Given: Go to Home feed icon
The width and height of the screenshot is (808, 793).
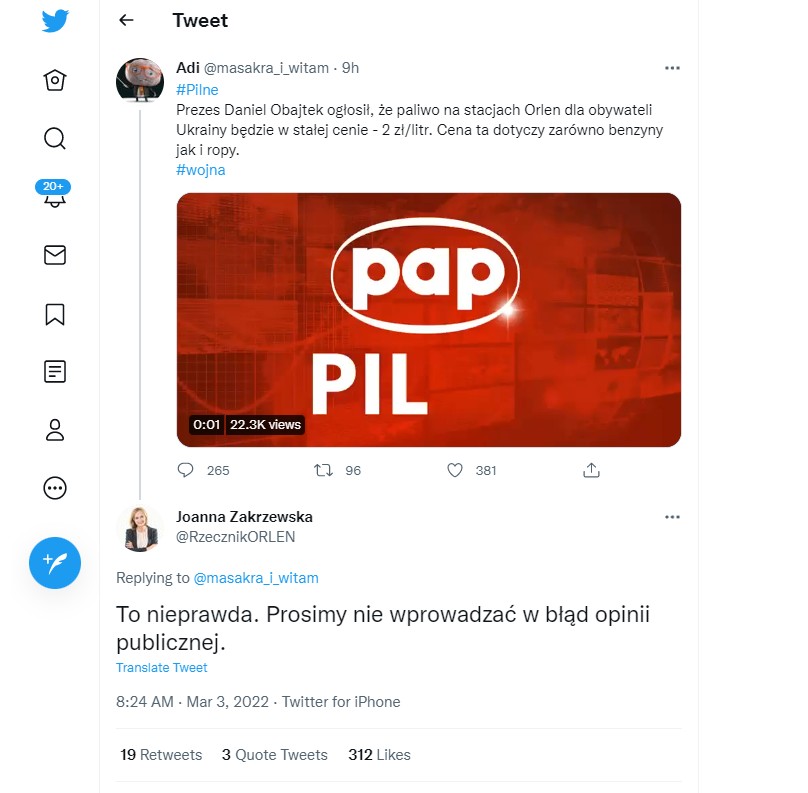Looking at the screenshot, I should click(55, 80).
